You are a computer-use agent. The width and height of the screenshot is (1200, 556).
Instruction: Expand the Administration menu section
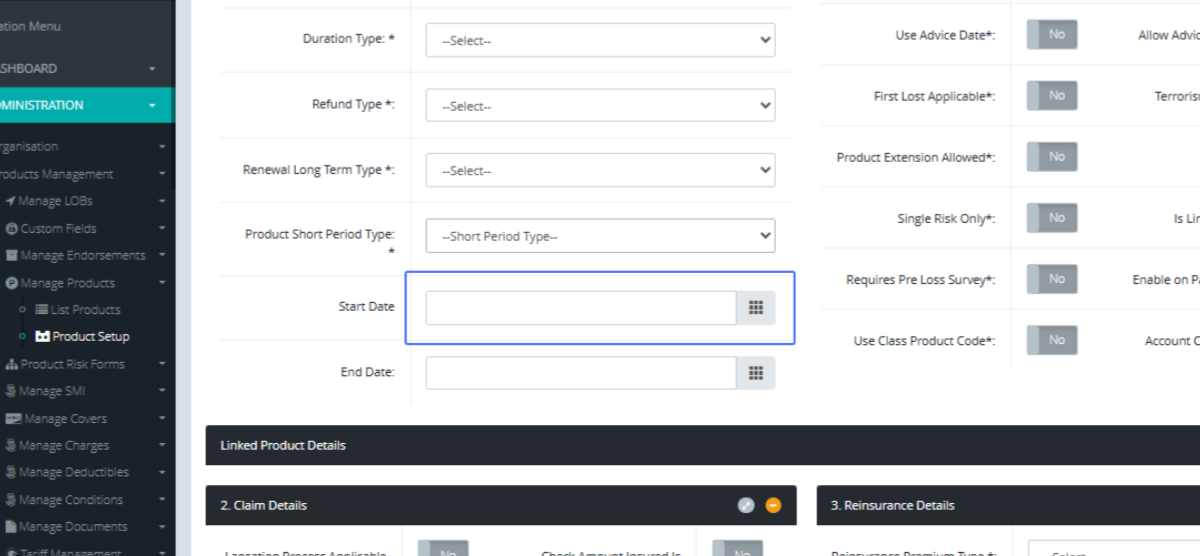(80, 105)
